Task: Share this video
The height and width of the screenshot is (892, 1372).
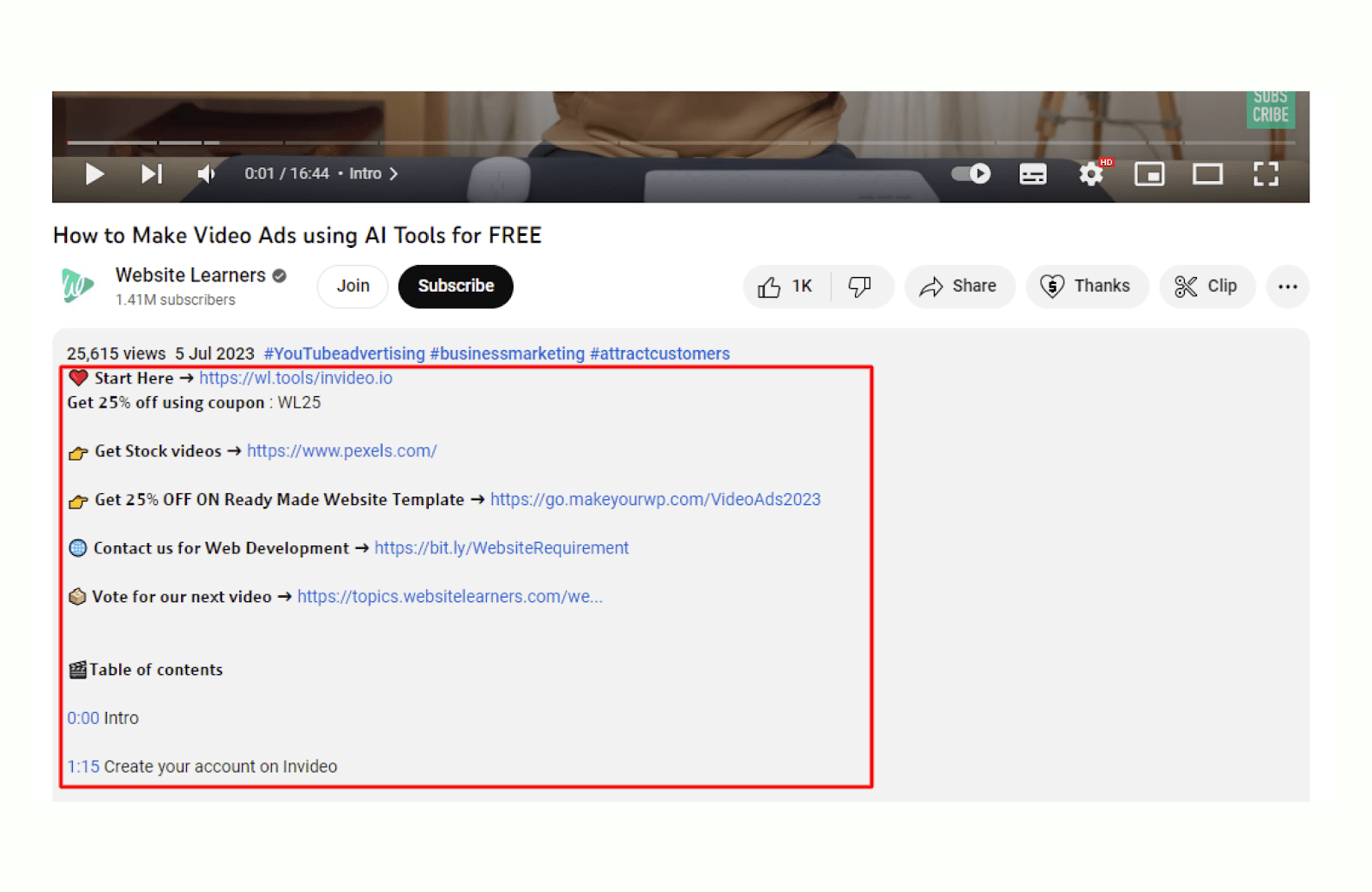Action: 959,286
